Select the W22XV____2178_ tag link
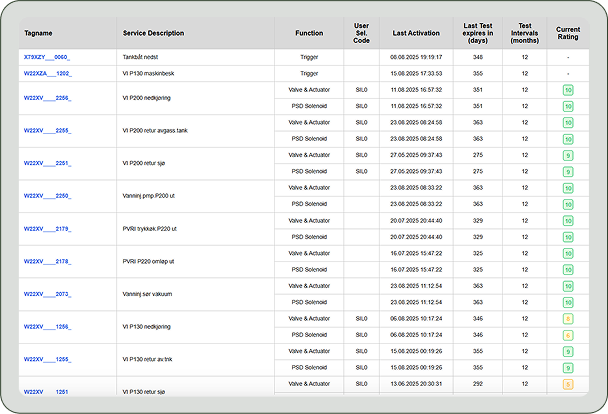The width and height of the screenshot is (608, 414). tap(47, 261)
